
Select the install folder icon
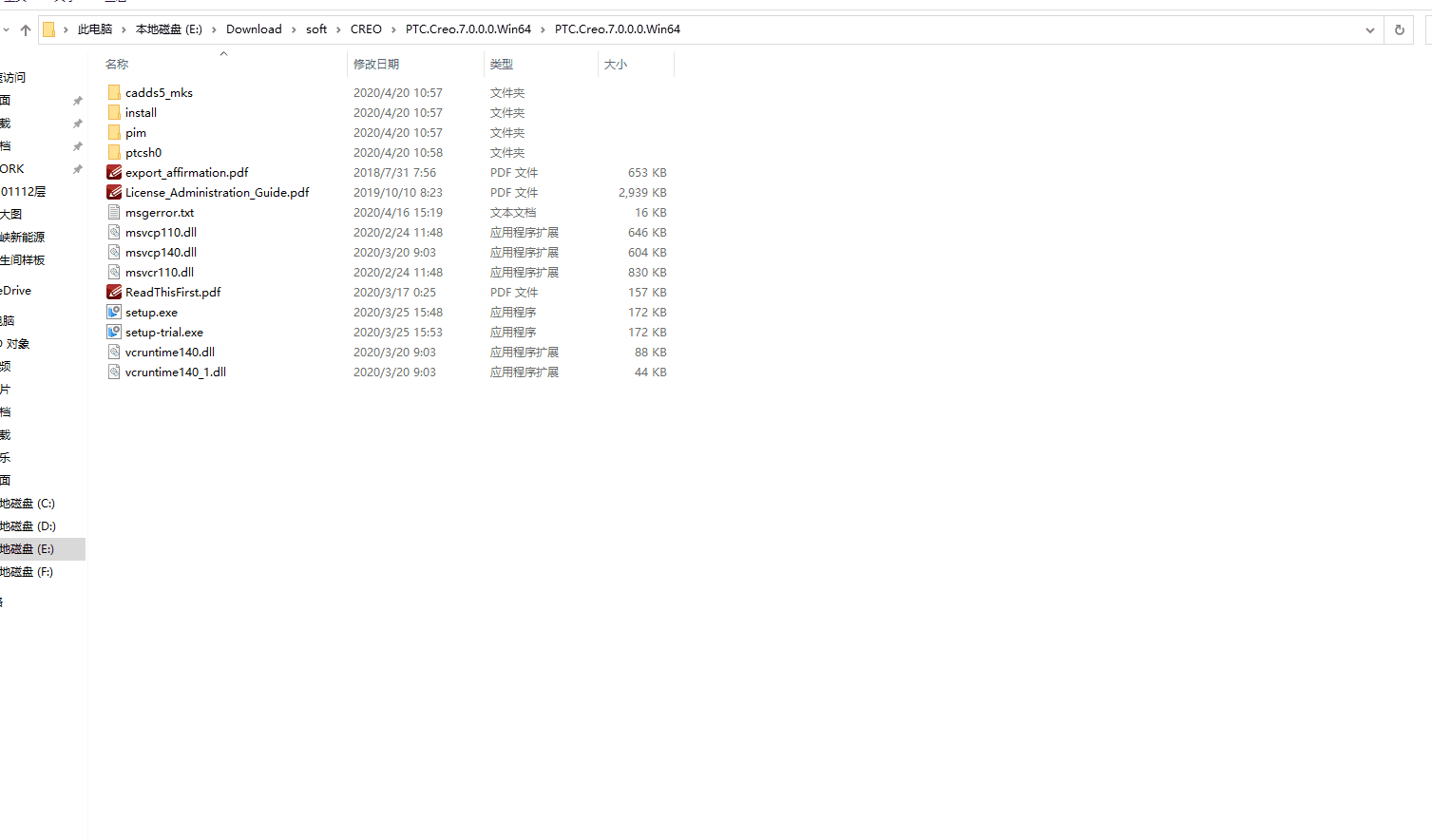114,112
